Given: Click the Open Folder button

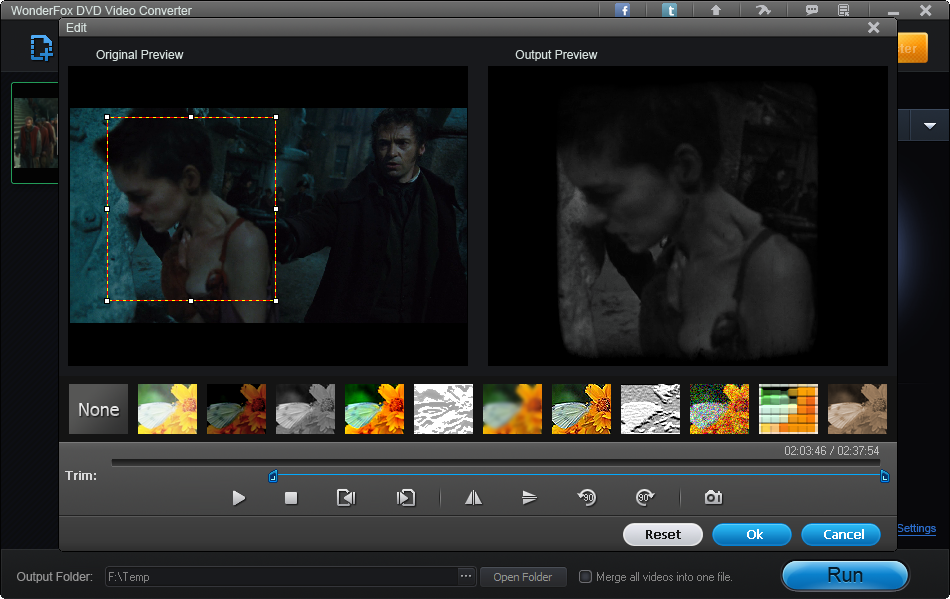Looking at the screenshot, I should (523, 577).
